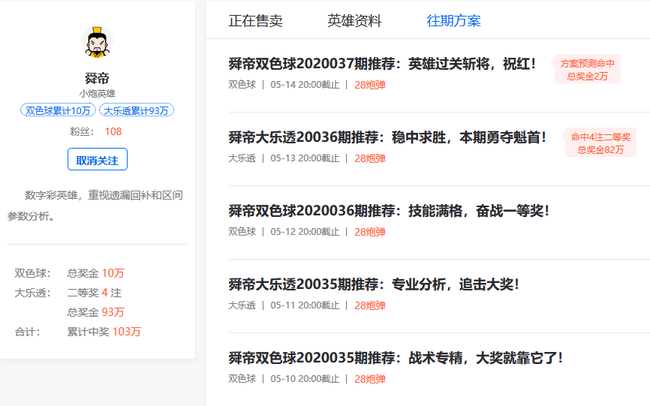Open the 英雄资料 tab
650x406 pixels.
click(x=354, y=21)
